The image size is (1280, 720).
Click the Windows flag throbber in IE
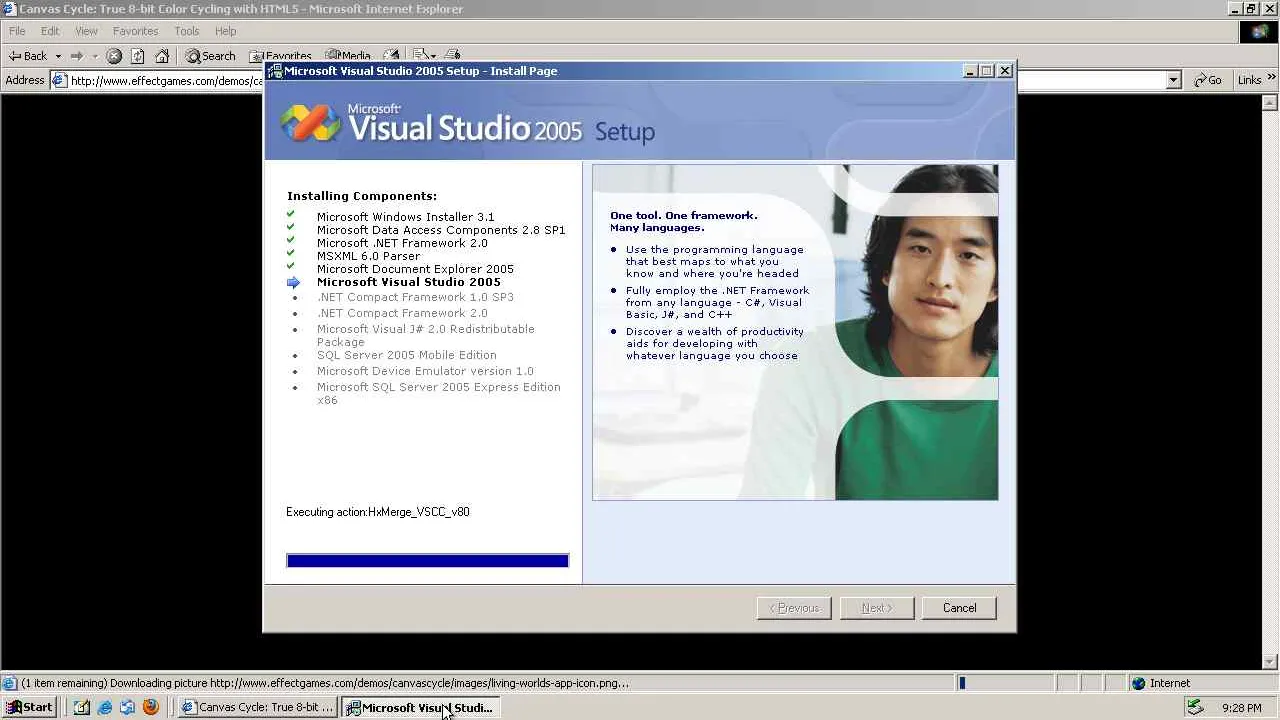click(1259, 31)
